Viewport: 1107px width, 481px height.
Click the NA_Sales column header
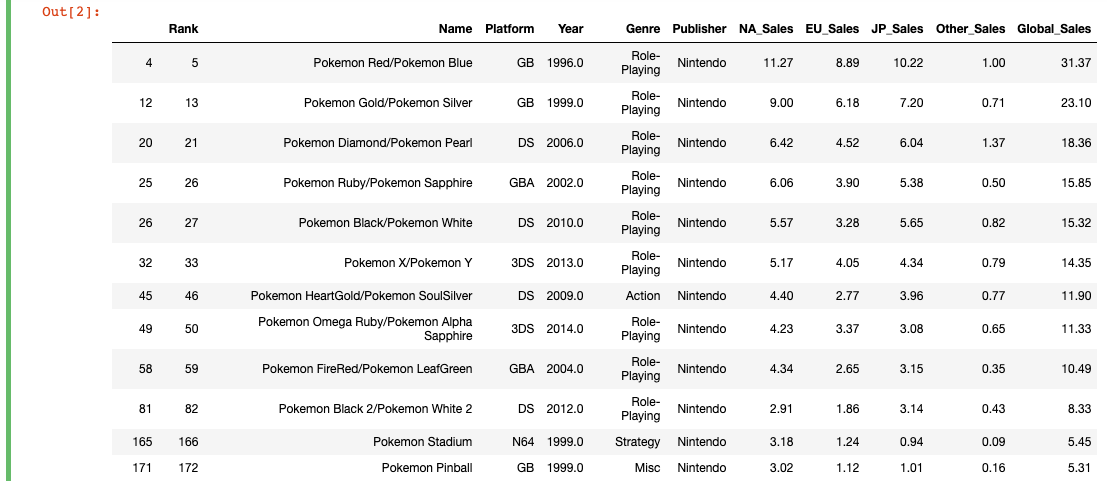click(766, 29)
